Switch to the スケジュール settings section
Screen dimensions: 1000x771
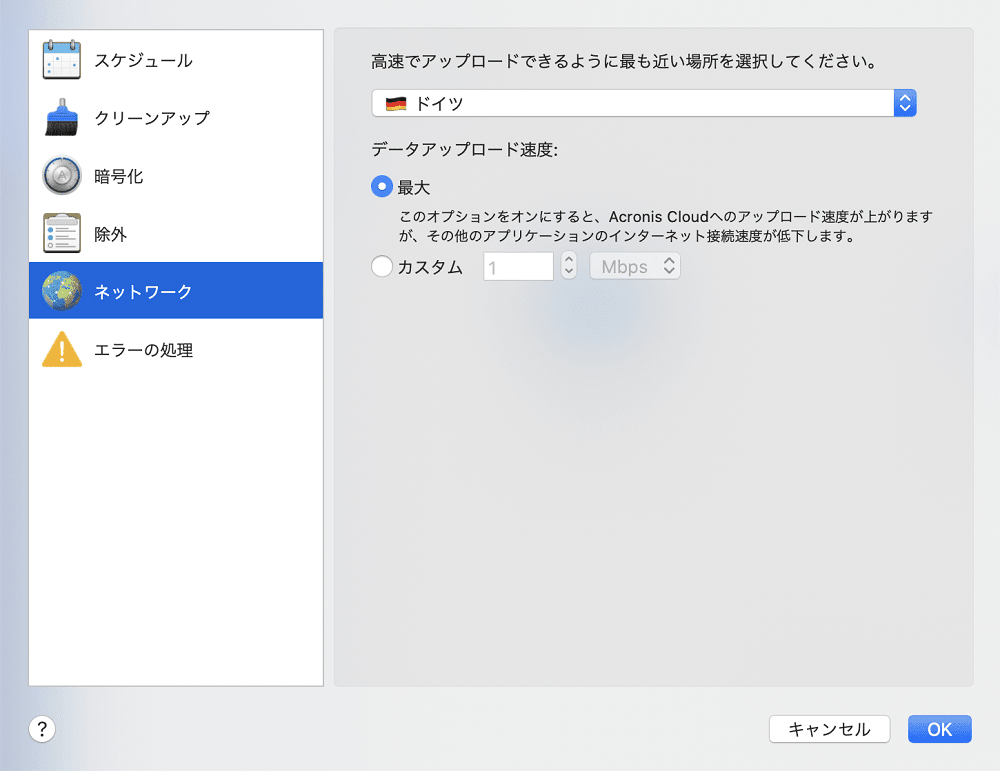(143, 60)
